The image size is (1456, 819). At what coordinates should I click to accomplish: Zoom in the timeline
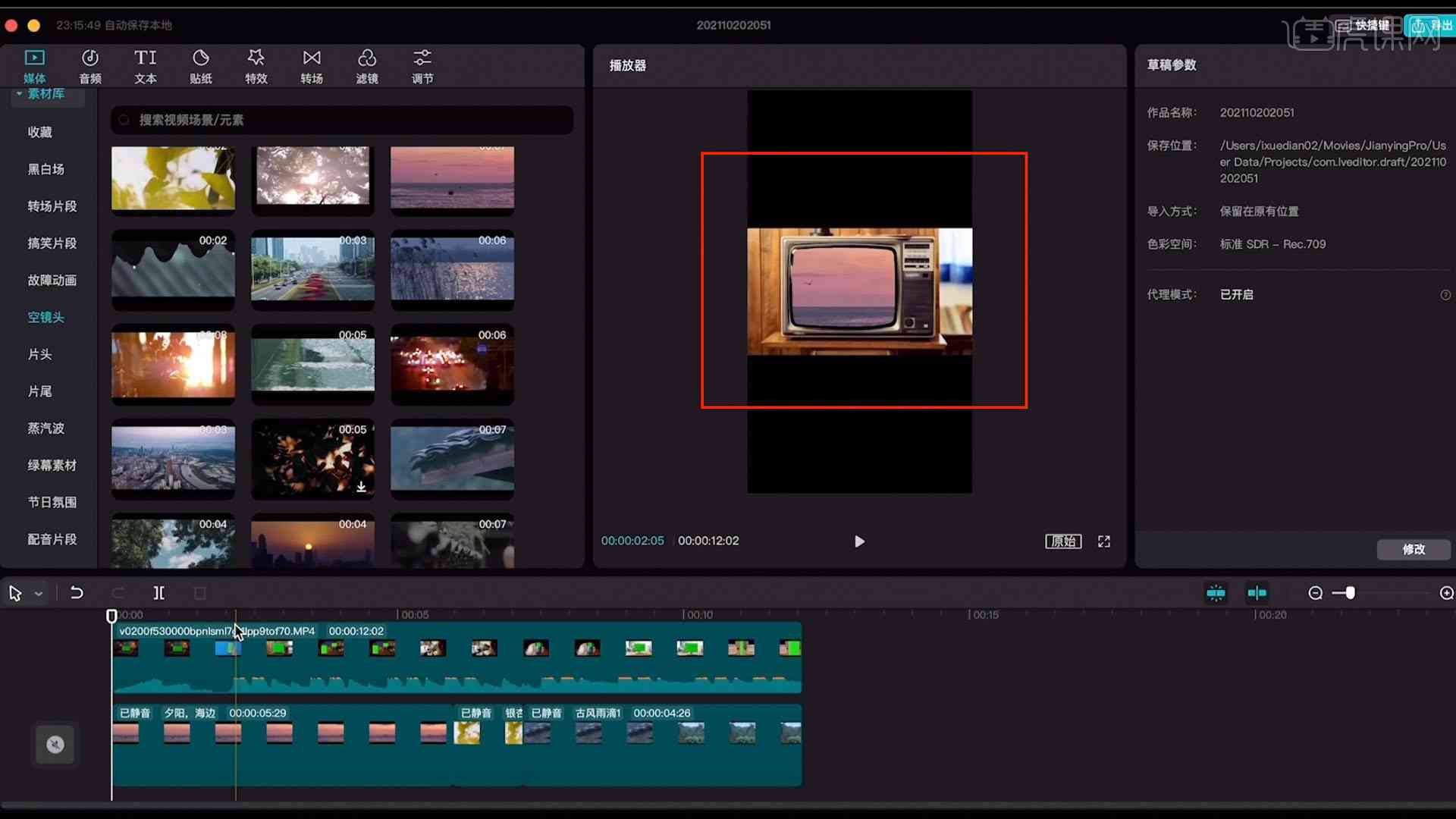point(1447,593)
